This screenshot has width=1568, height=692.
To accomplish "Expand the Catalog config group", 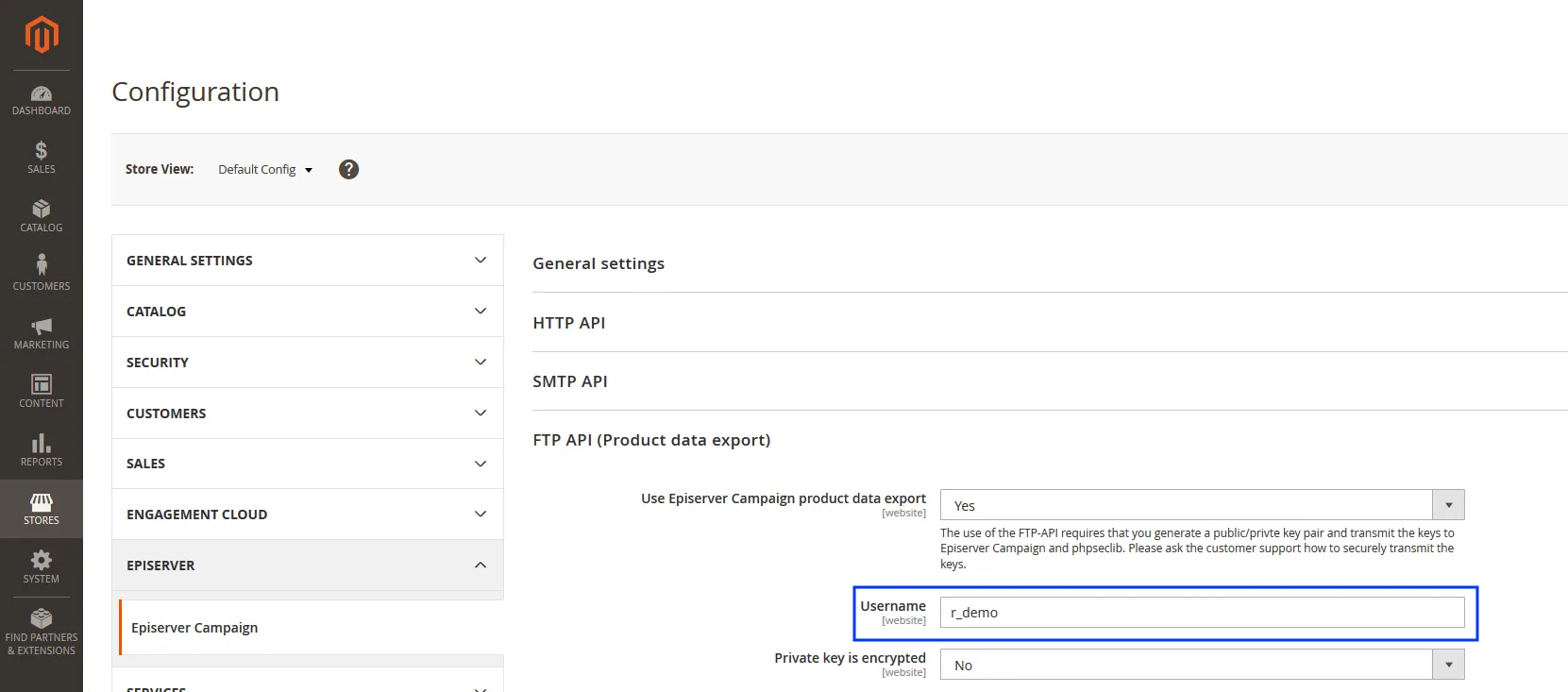I will coord(308,312).
